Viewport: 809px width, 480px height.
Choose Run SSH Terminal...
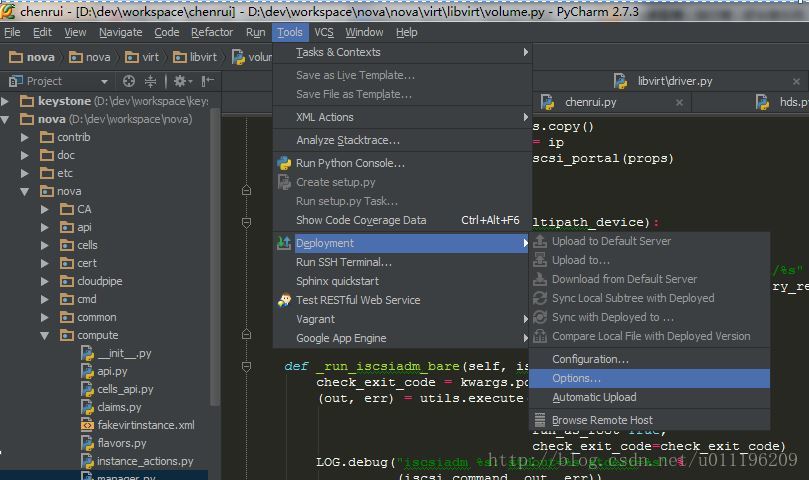coord(402,262)
